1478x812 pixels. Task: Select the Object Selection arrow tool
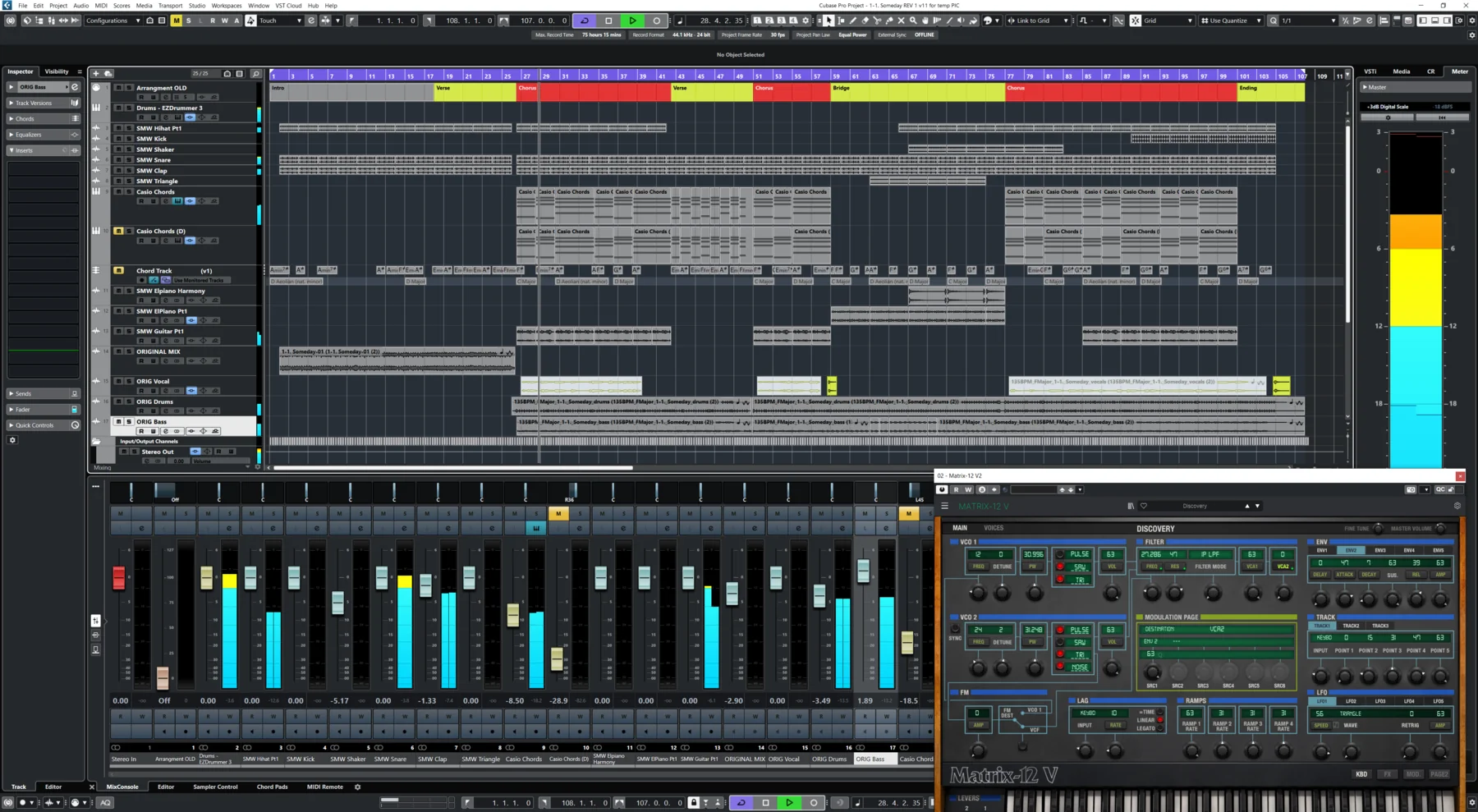tap(829, 21)
